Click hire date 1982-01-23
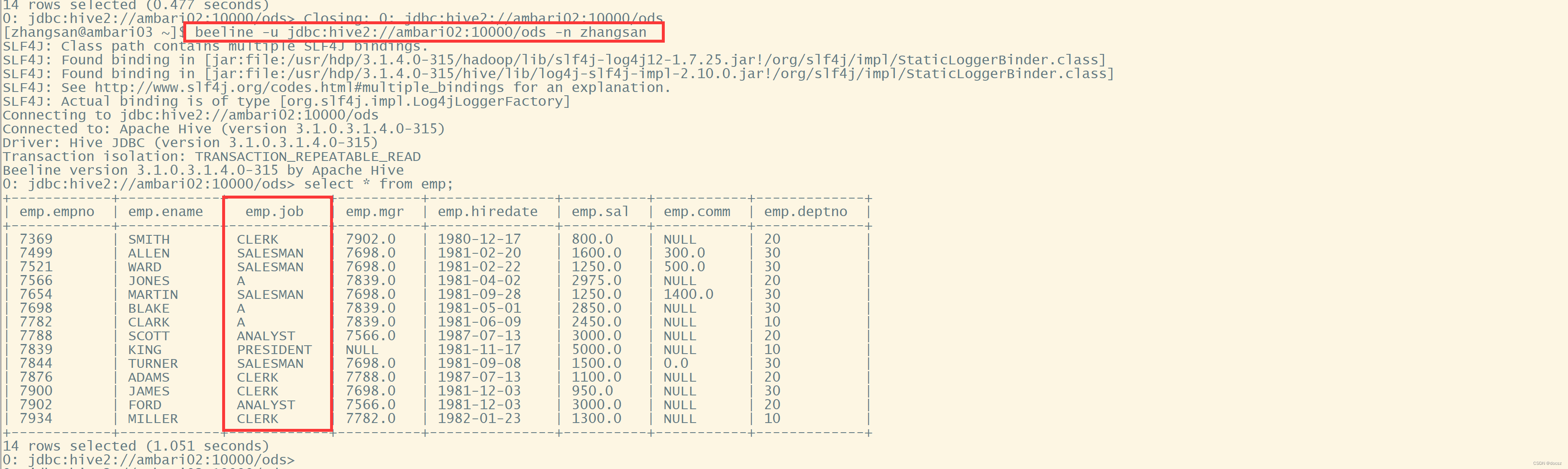 click(479, 418)
